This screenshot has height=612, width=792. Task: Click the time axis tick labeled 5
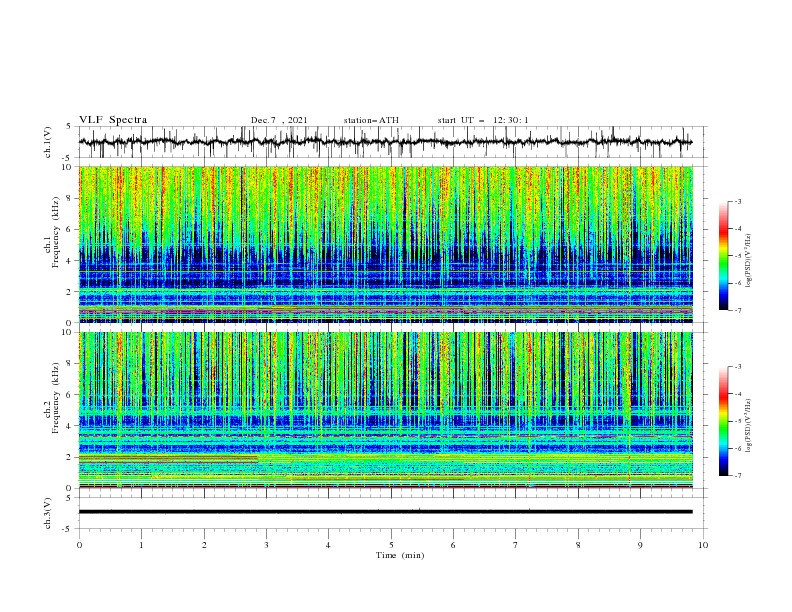point(391,545)
